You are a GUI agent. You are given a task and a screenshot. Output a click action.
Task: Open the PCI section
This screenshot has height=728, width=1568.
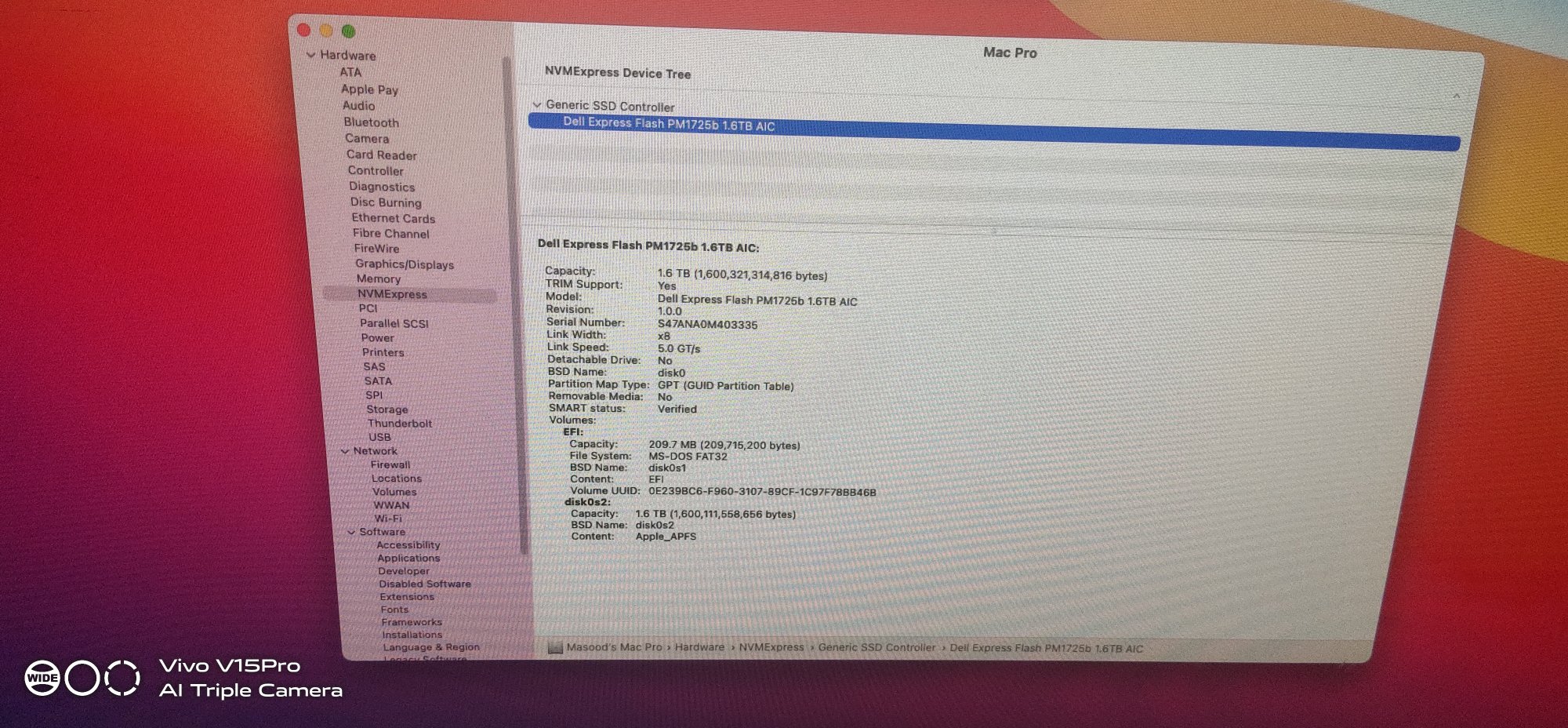(368, 308)
